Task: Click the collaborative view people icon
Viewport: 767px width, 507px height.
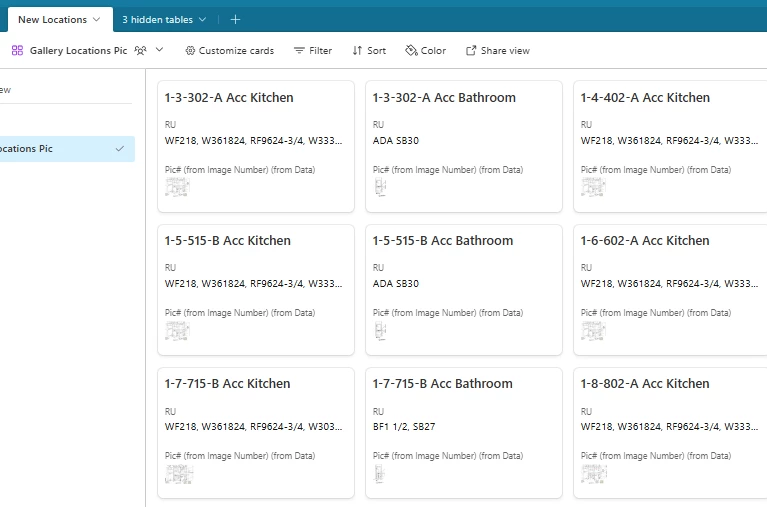Action: (140, 50)
